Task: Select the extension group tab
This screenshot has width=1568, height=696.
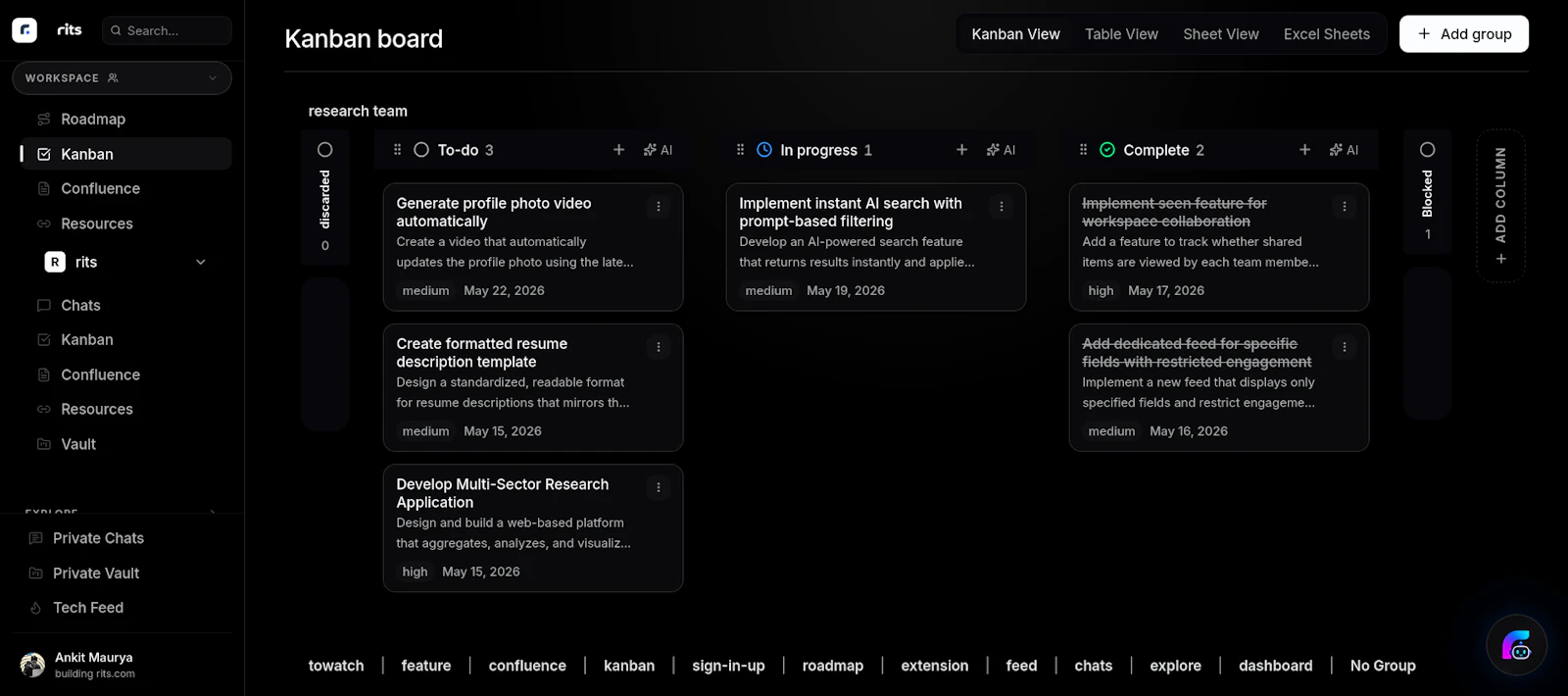Action: [935, 666]
